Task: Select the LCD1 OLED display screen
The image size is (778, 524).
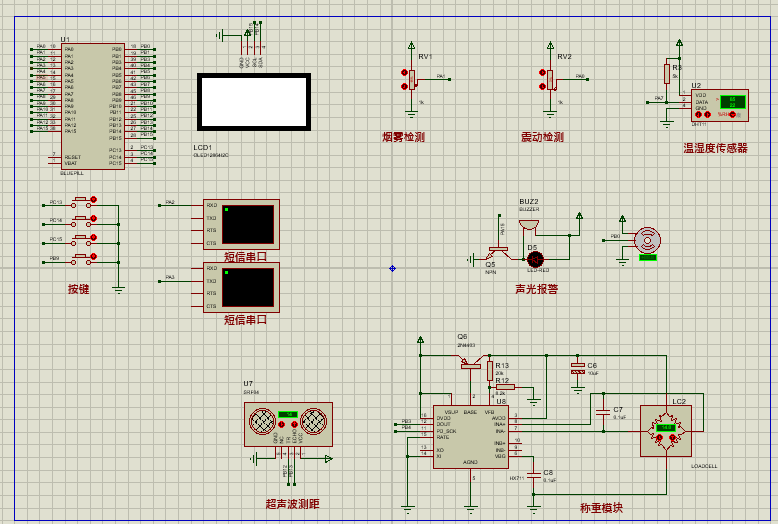Action: tap(254, 102)
